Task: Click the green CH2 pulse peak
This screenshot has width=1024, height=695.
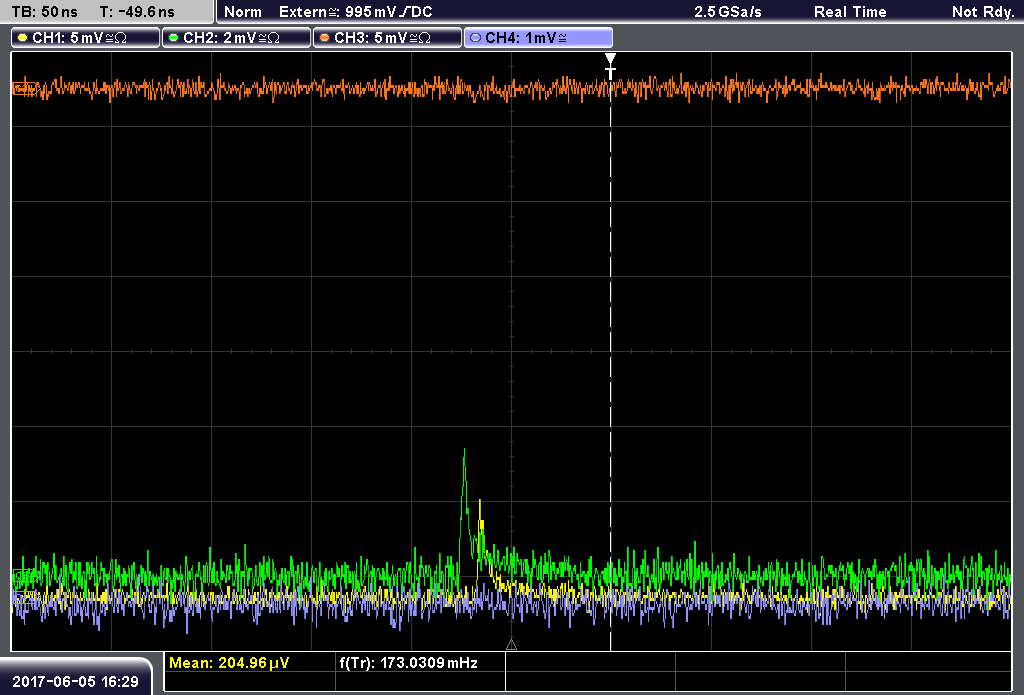Action: click(x=464, y=450)
